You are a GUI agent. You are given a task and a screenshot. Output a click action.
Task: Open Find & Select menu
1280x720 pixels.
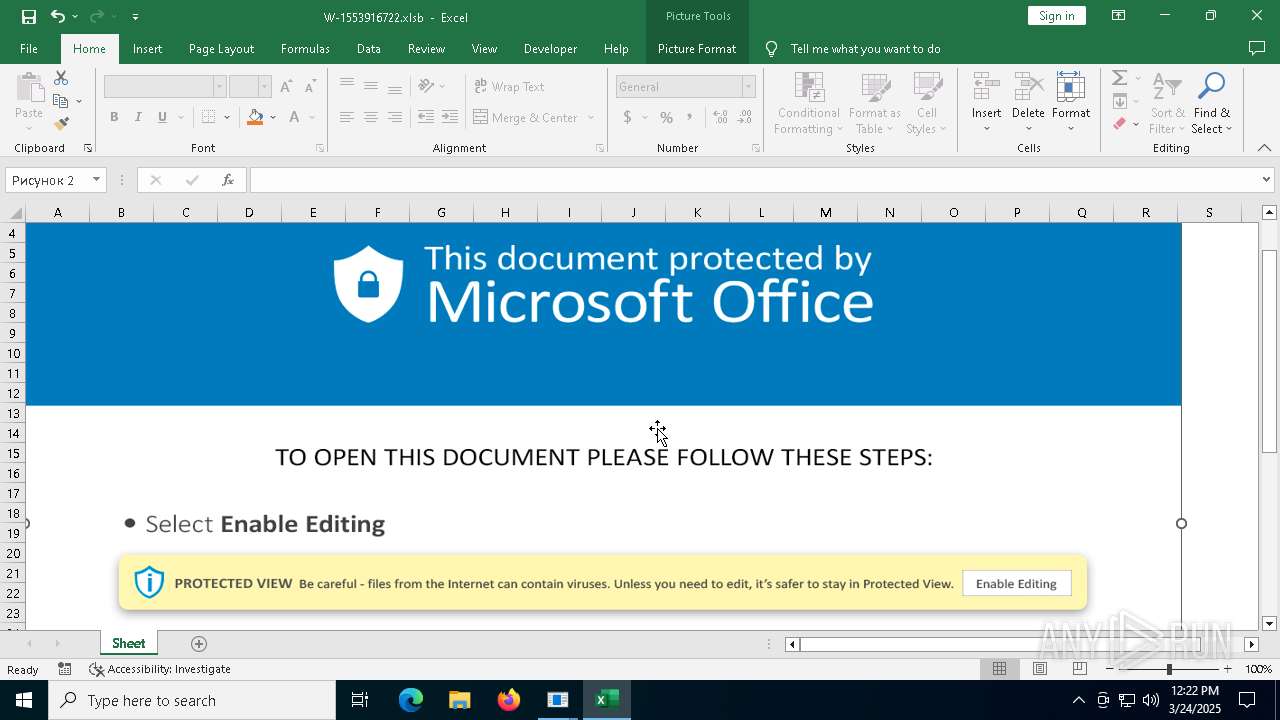pos(1212,103)
